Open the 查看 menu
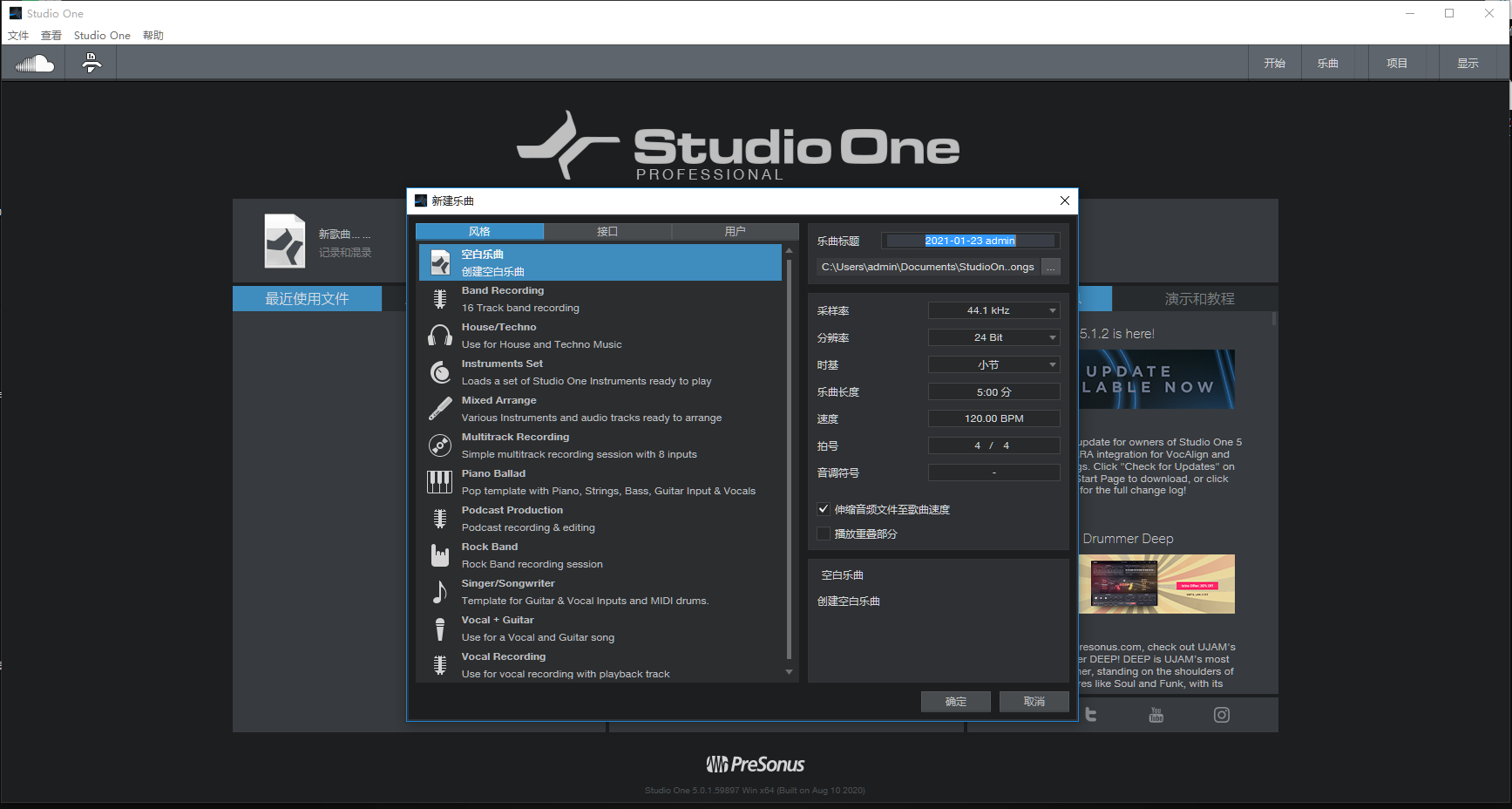The height and width of the screenshot is (809, 1512). tap(51, 36)
